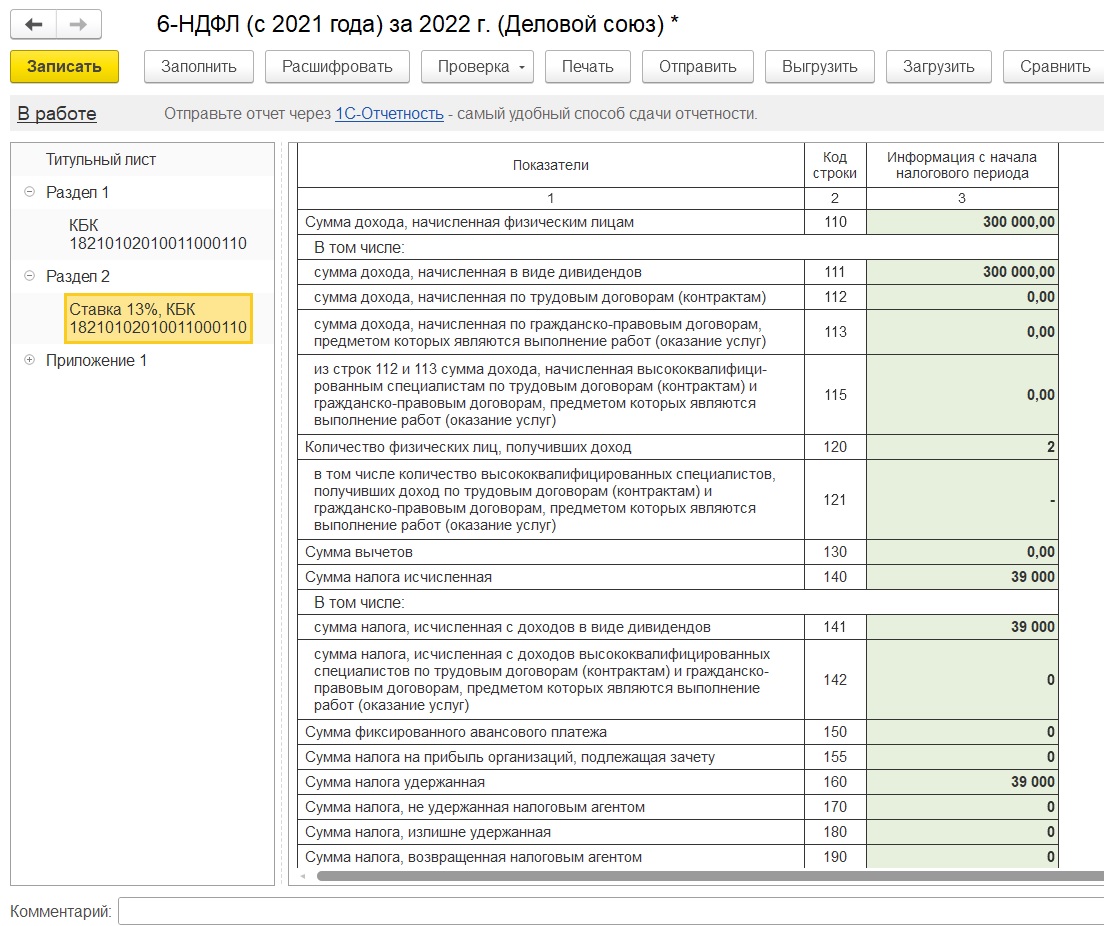Select the КБК item under Раздел 1
1104x926 pixels.
158,234
